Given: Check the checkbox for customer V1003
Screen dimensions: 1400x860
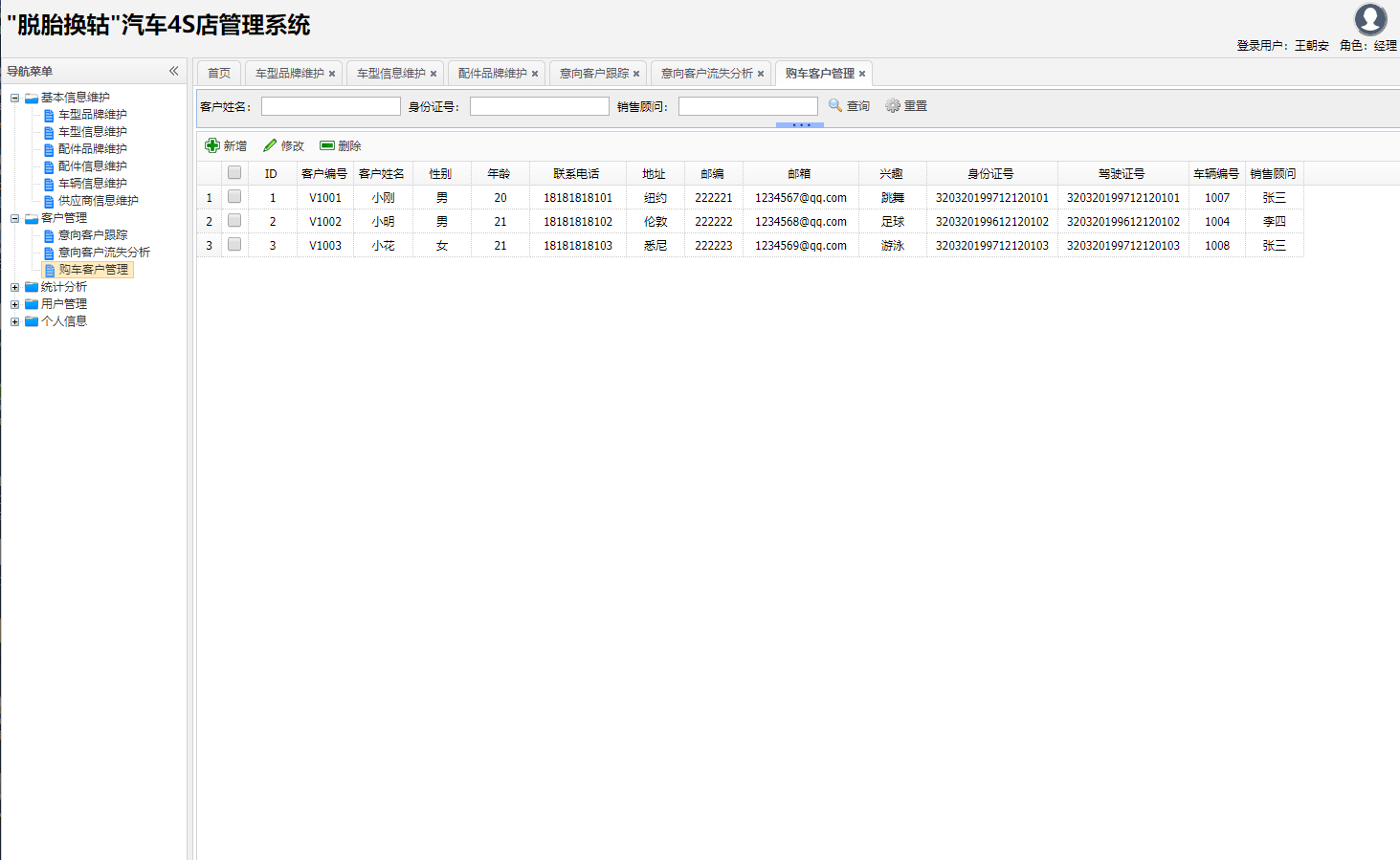Looking at the screenshot, I should click(x=234, y=245).
